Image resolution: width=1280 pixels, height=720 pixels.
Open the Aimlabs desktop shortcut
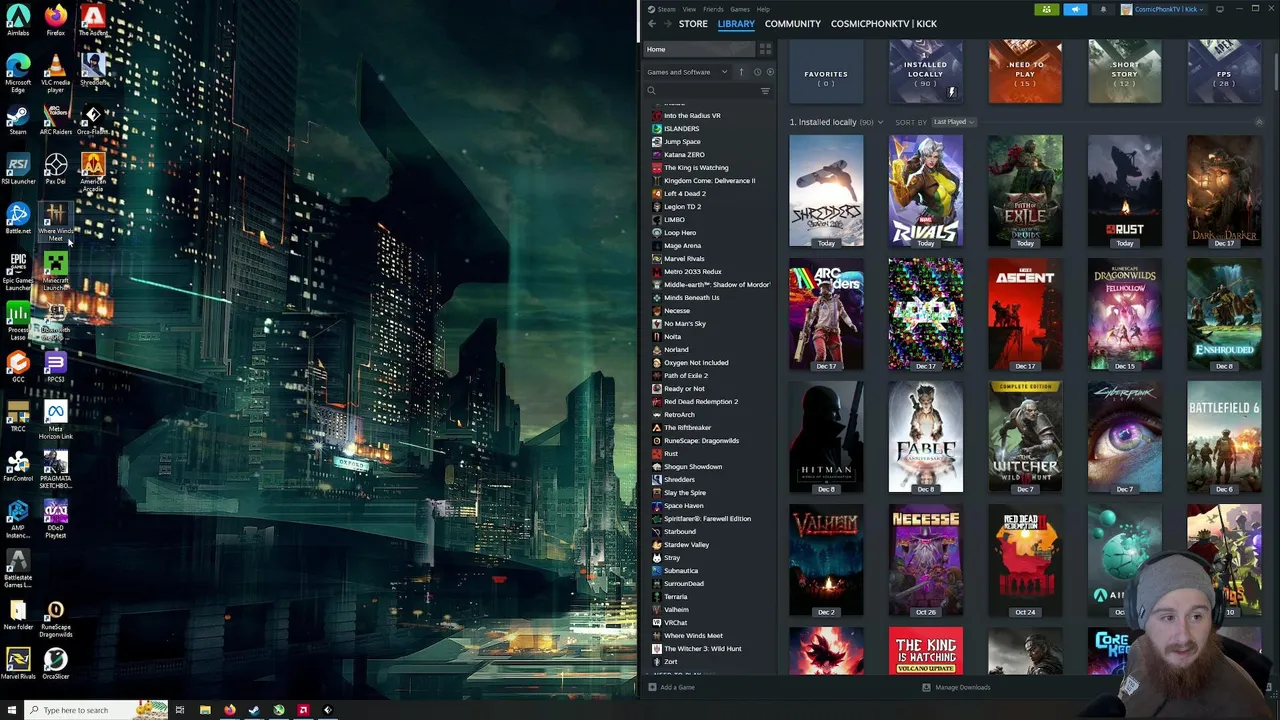[x=18, y=20]
